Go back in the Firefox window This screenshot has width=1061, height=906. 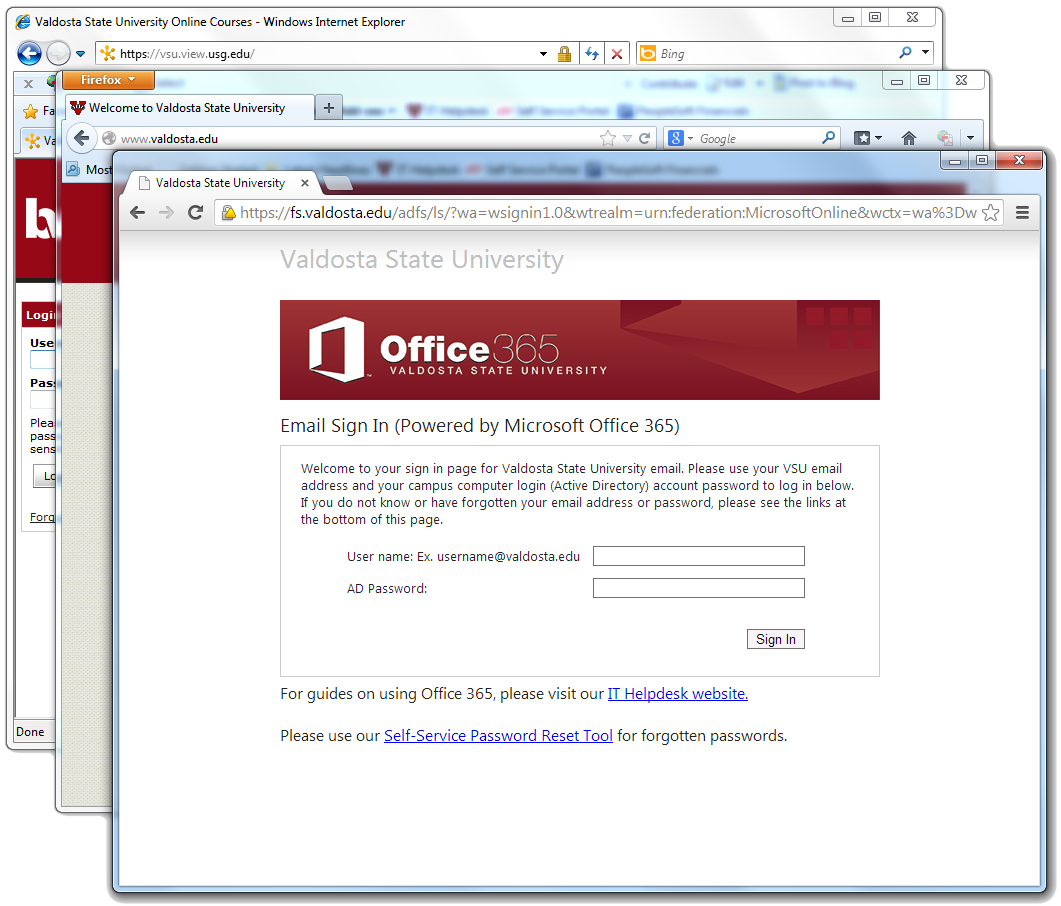point(82,138)
